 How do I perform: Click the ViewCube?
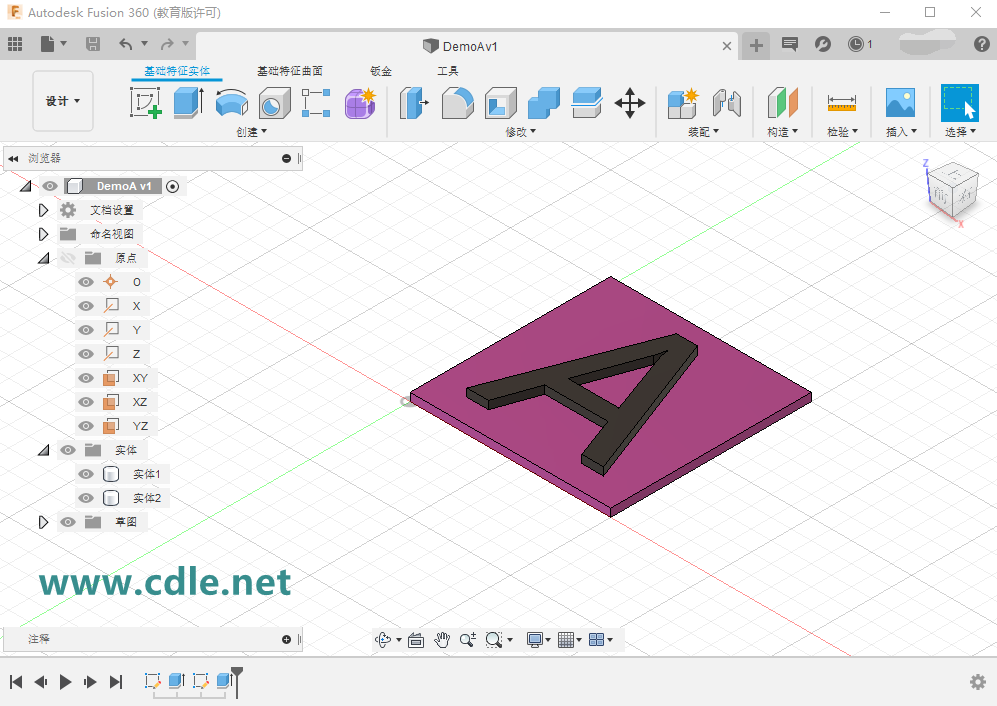952,190
